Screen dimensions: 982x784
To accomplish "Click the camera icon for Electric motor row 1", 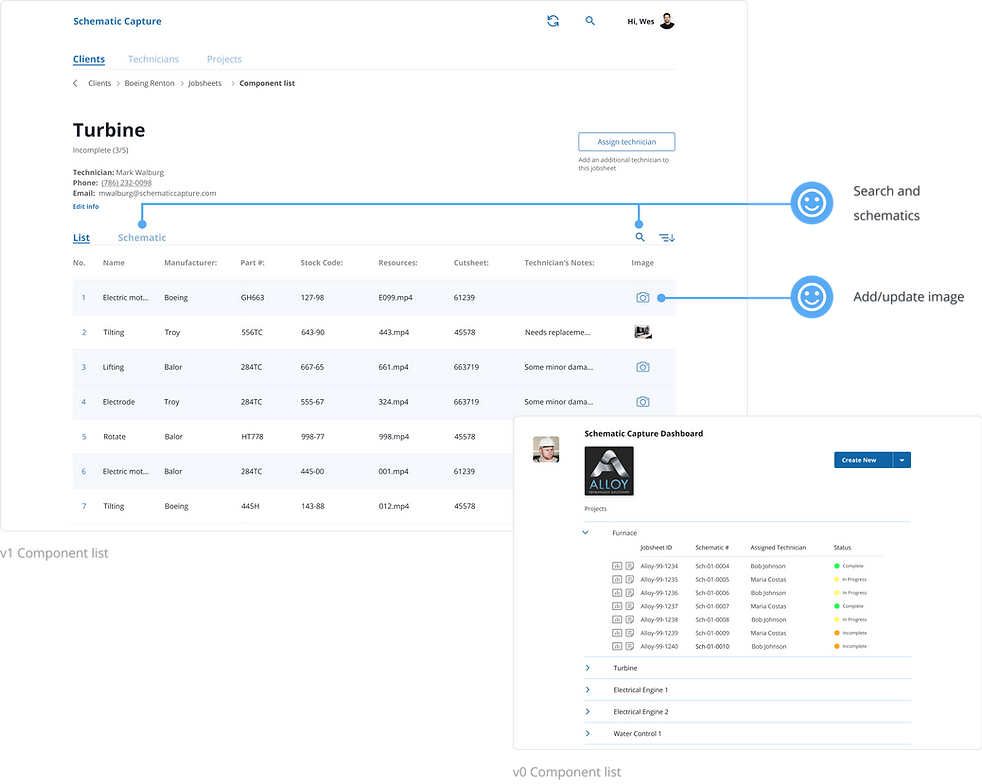I will click(643, 297).
